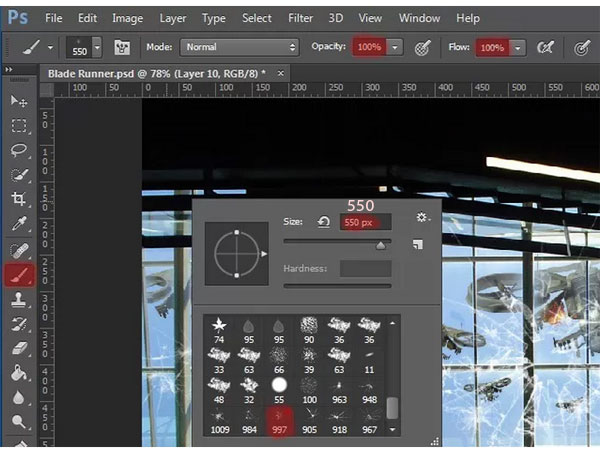Viewport: 600px width, 453px height.
Task: Click the Hardness slider track
Action: [x=337, y=286]
